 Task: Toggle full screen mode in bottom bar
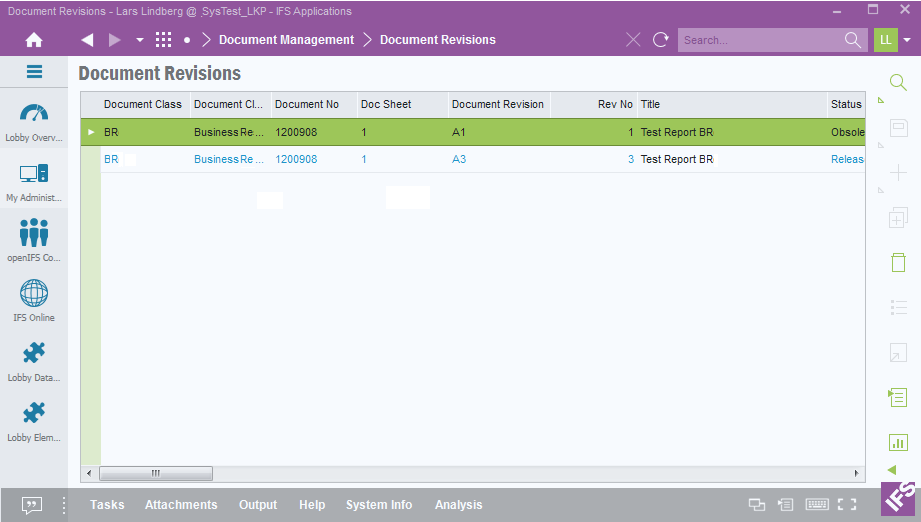click(x=847, y=505)
